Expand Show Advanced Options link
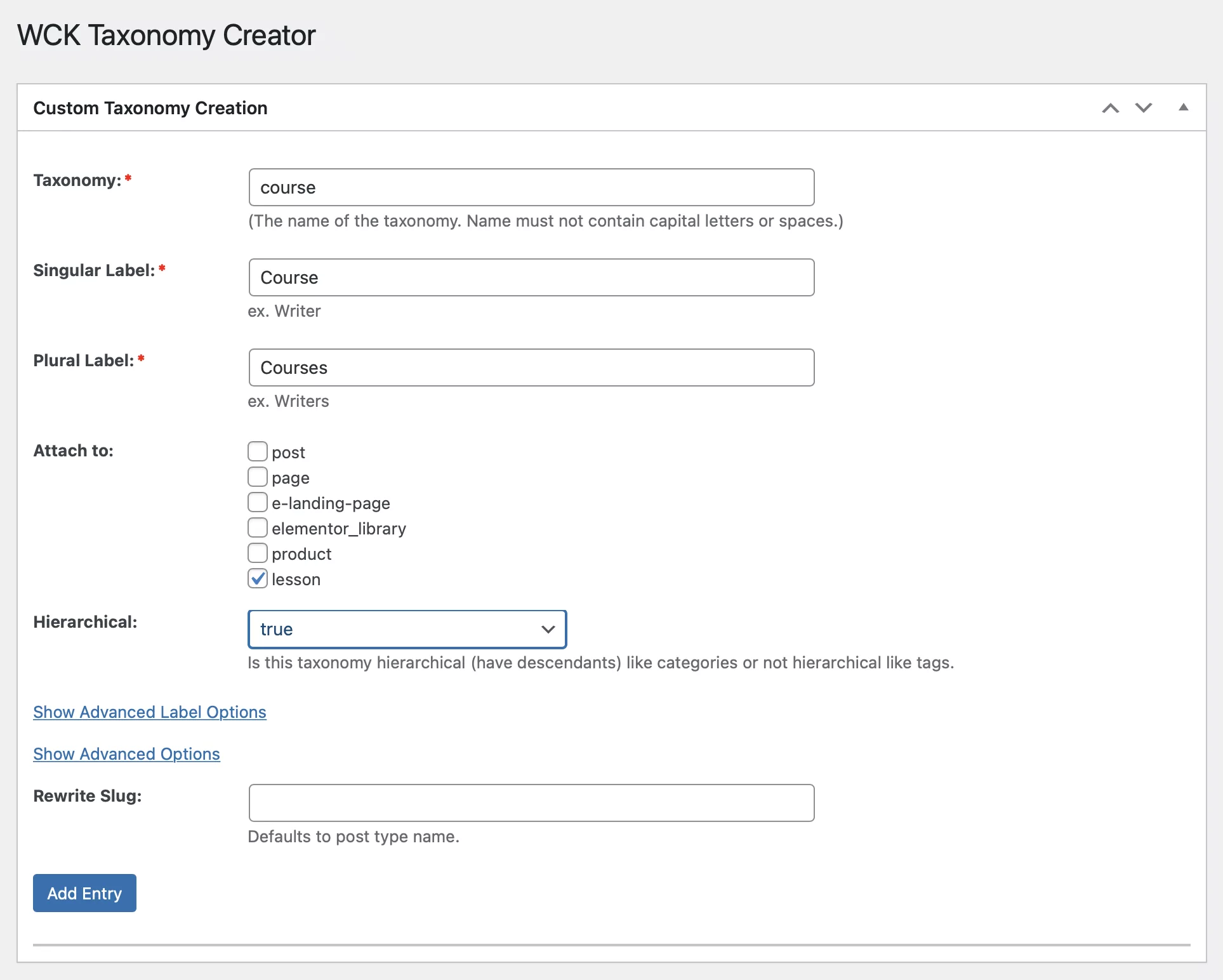 [126, 754]
